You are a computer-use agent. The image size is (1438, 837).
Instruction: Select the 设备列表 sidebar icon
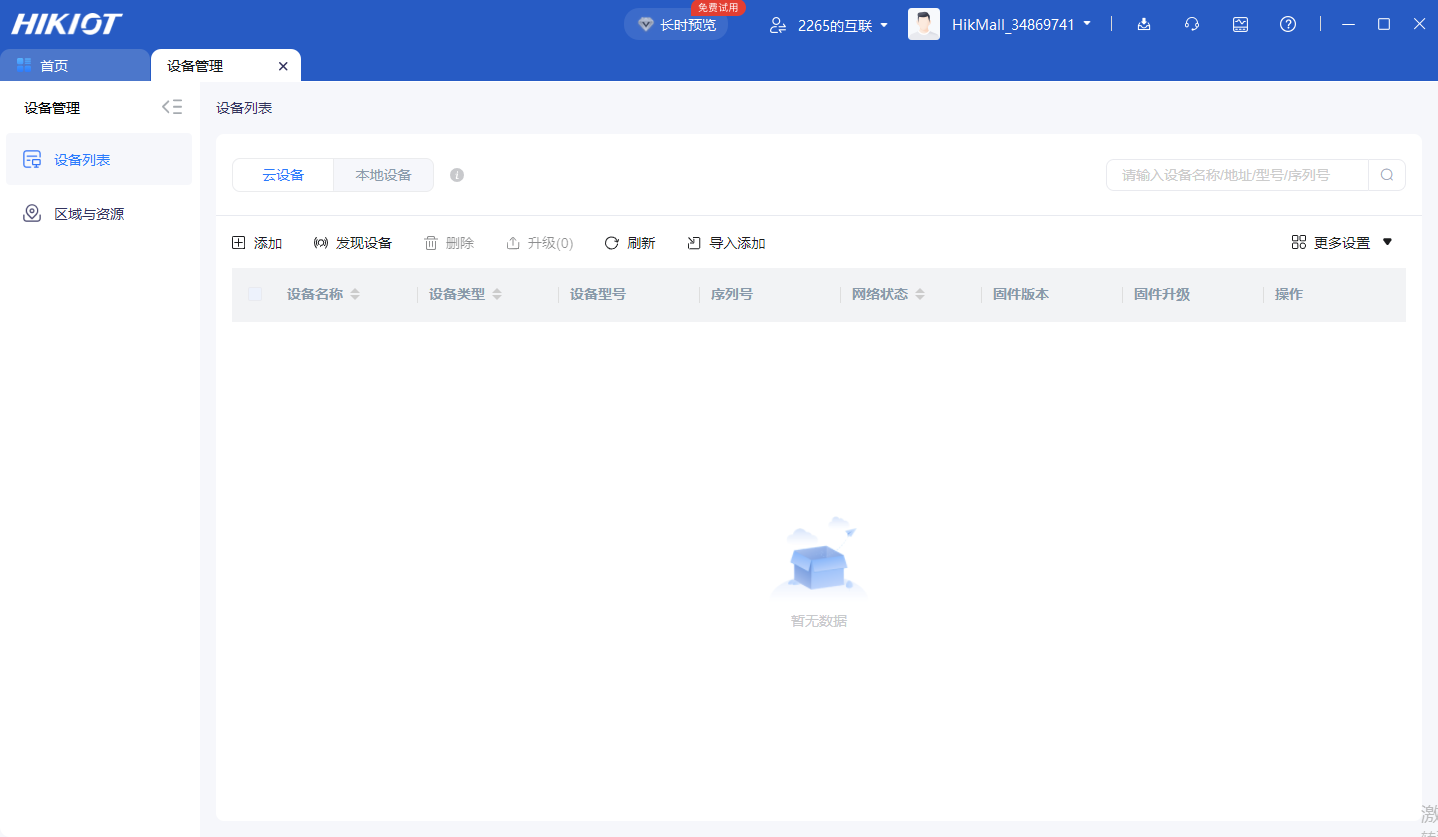pos(32,158)
